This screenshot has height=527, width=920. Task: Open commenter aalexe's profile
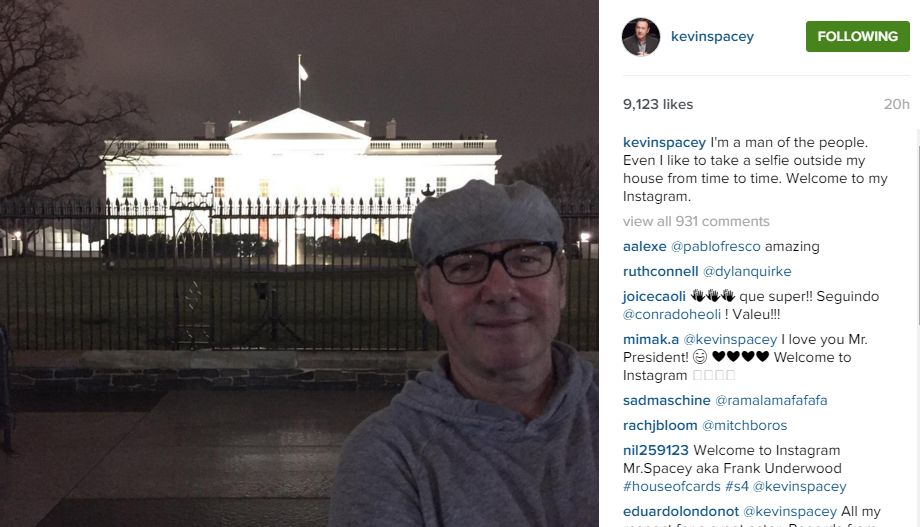(644, 246)
